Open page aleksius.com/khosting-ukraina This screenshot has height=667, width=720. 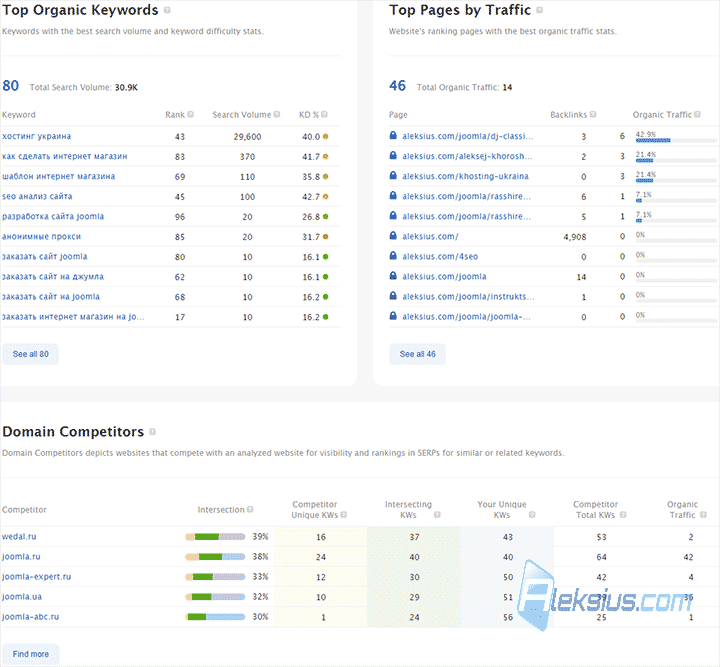[x=465, y=176]
